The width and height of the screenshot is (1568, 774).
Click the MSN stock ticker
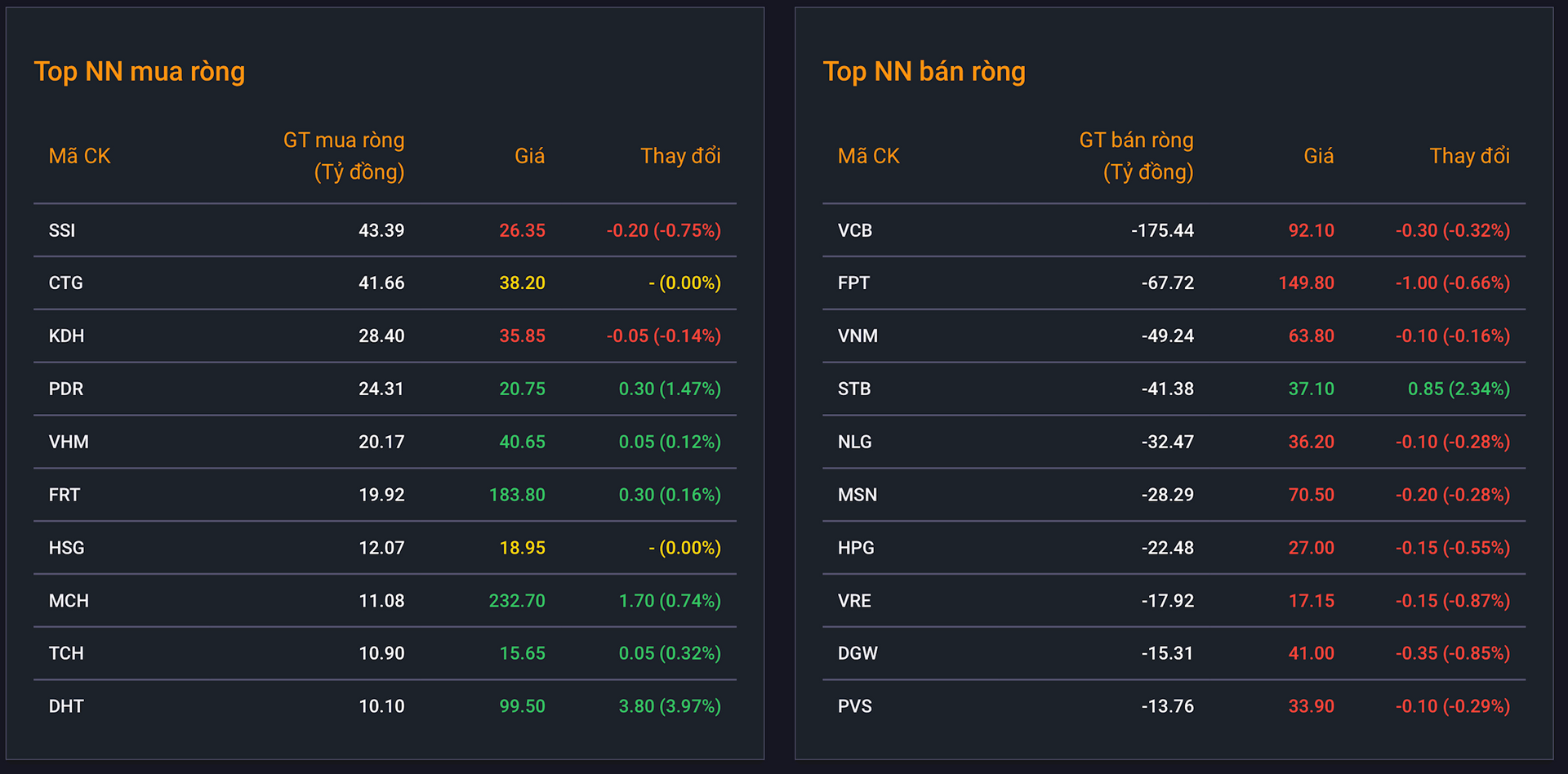coord(857,495)
